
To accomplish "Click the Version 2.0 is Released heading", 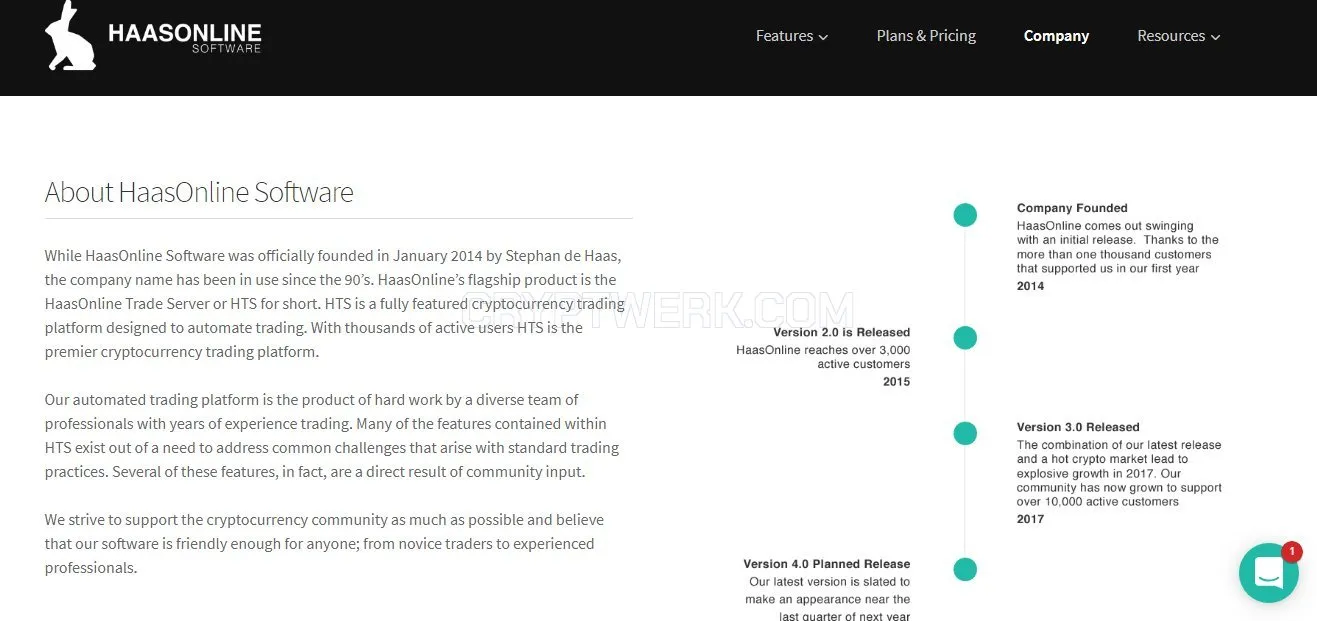I will click(841, 332).
